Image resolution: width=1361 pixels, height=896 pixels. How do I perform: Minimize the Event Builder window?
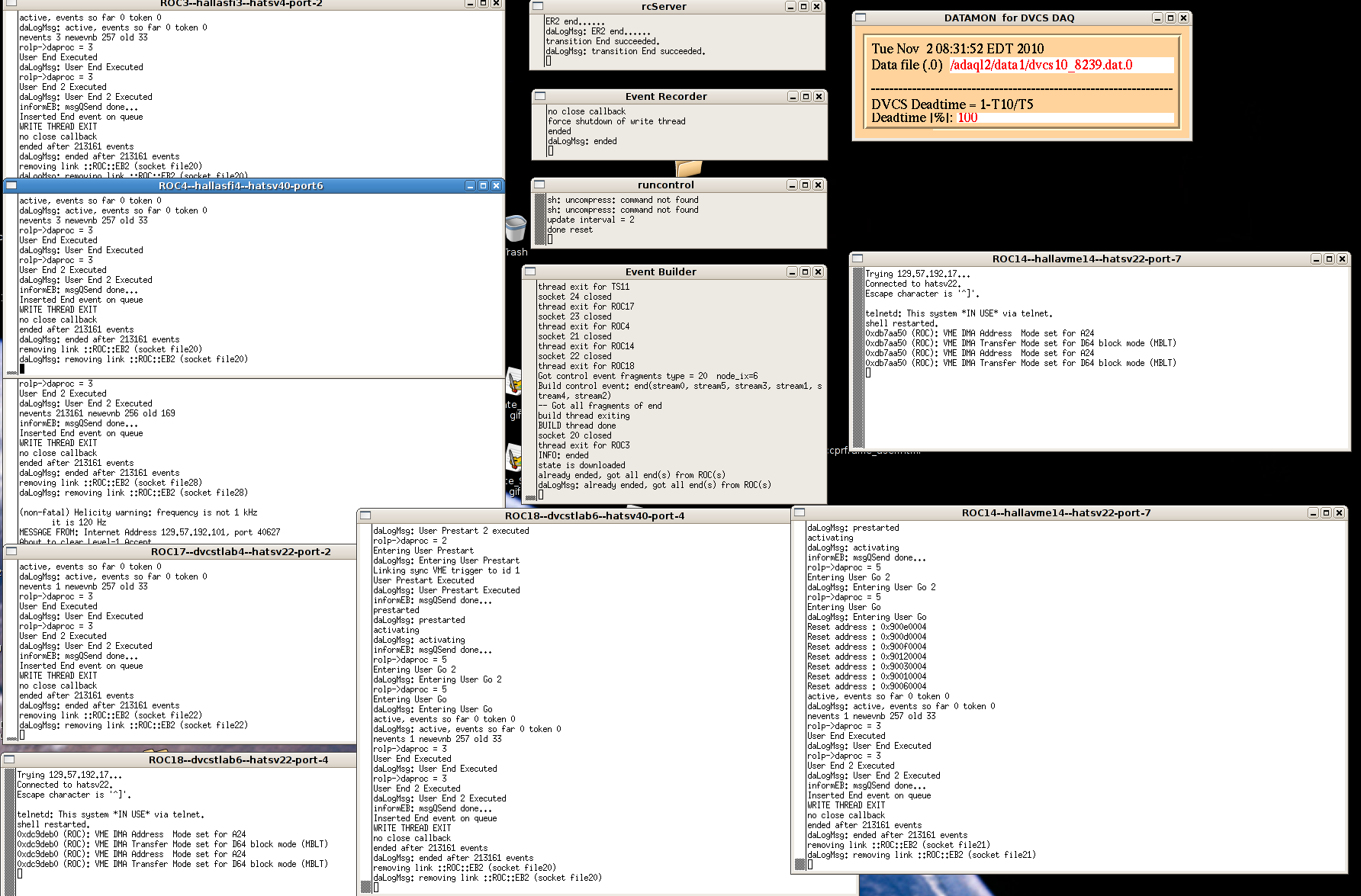click(x=792, y=272)
